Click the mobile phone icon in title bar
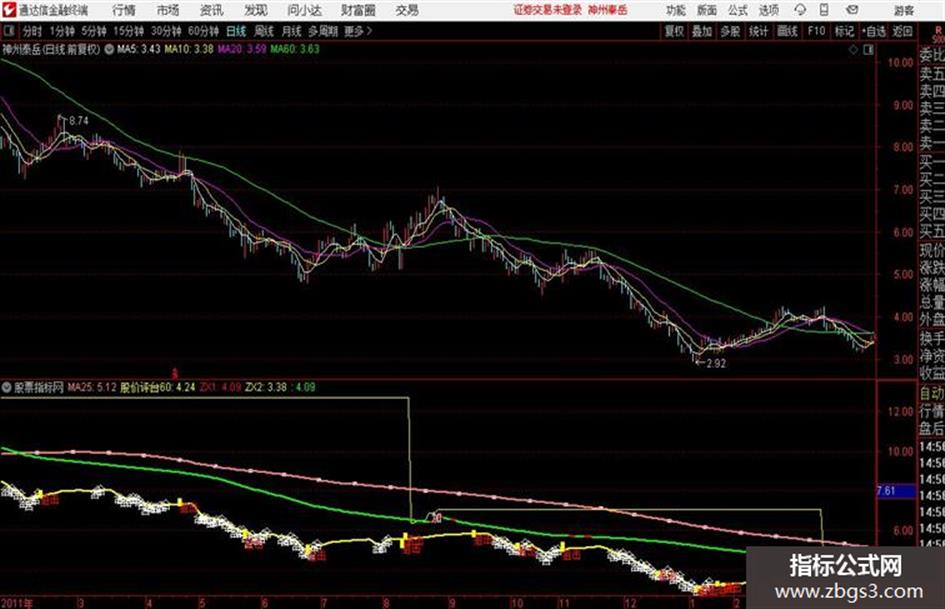 [x=824, y=10]
